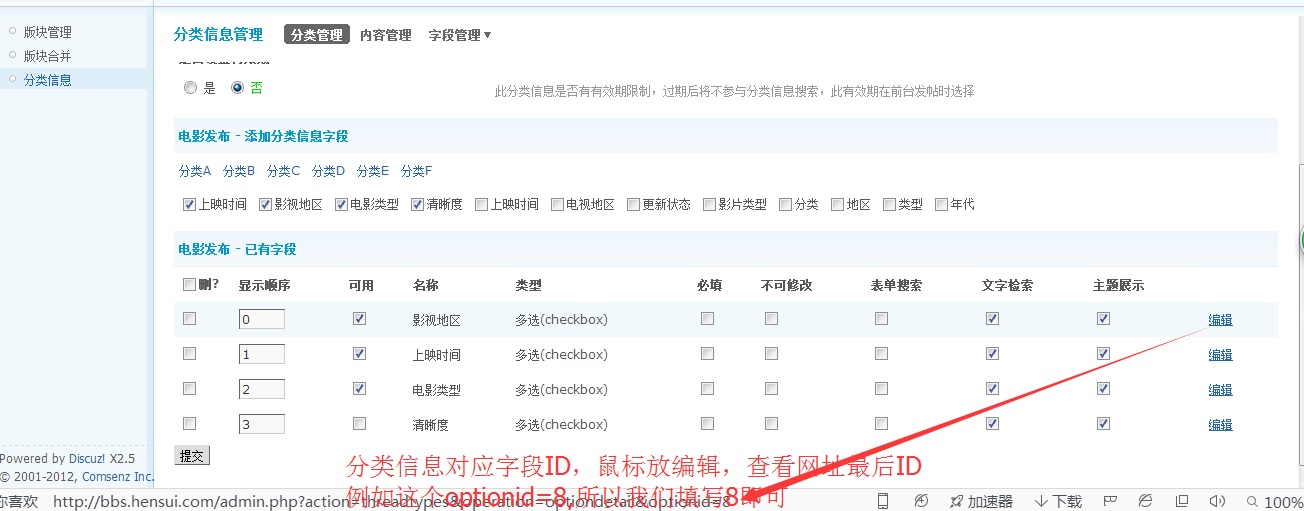
Task: Click the 提交 submit button
Action: pyautogui.click(x=192, y=456)
